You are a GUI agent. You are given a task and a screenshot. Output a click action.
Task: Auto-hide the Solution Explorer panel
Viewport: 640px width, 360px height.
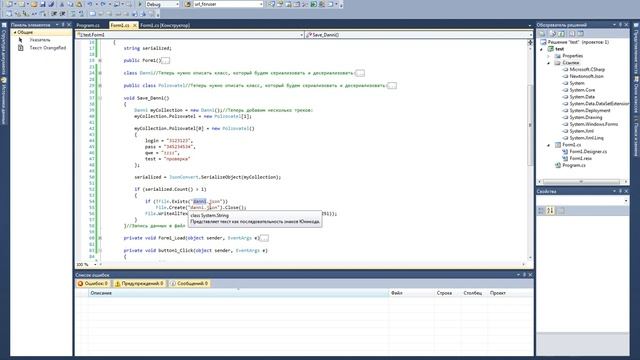[x=620, y=25]
